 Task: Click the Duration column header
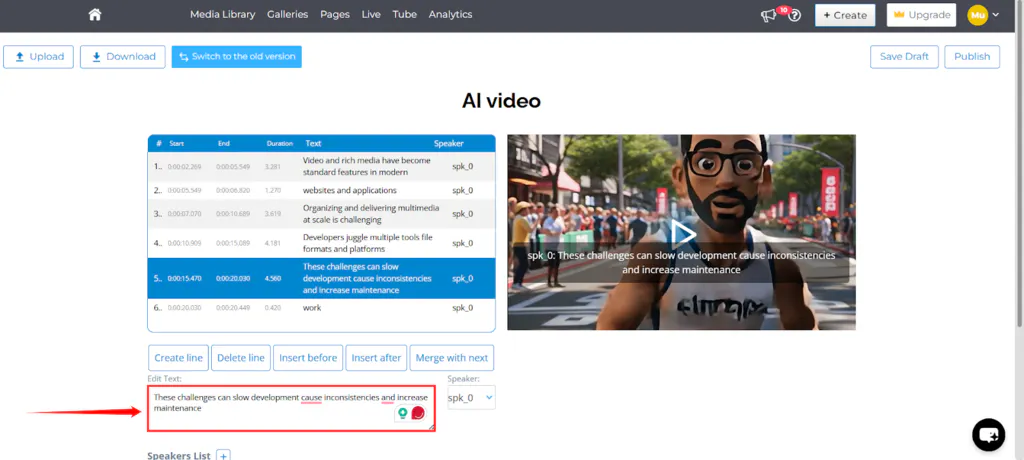pyautogui.click(x=280, y=143)
